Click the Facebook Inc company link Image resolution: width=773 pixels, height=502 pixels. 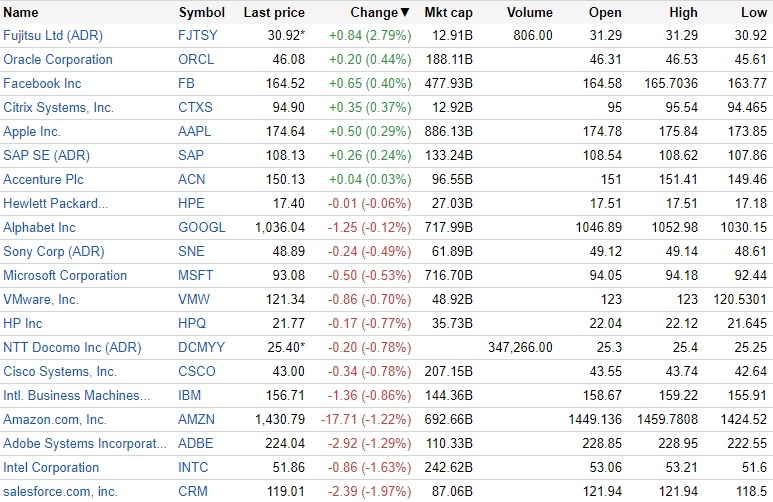[x=41, y=83]
